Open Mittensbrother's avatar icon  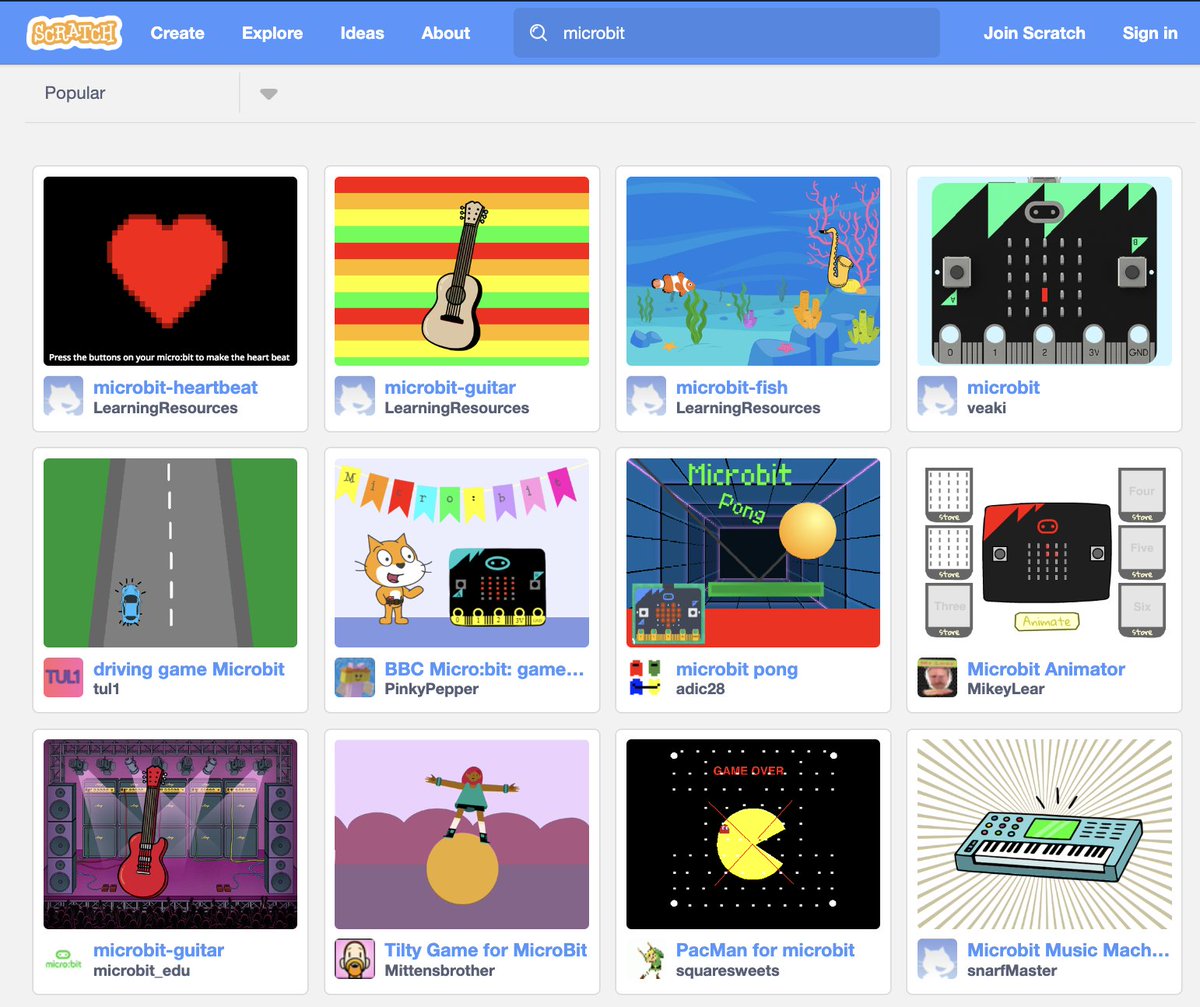[x=354, y=959]
